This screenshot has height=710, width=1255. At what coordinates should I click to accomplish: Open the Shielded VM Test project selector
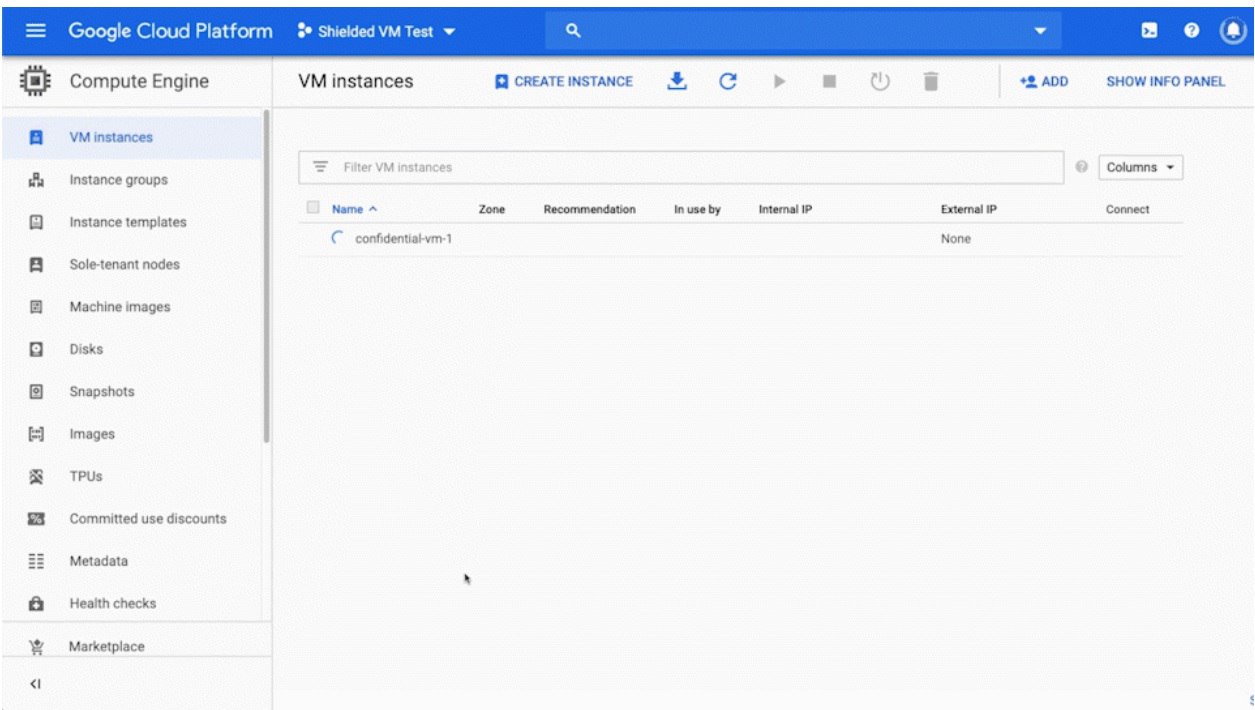click(376, 31)
